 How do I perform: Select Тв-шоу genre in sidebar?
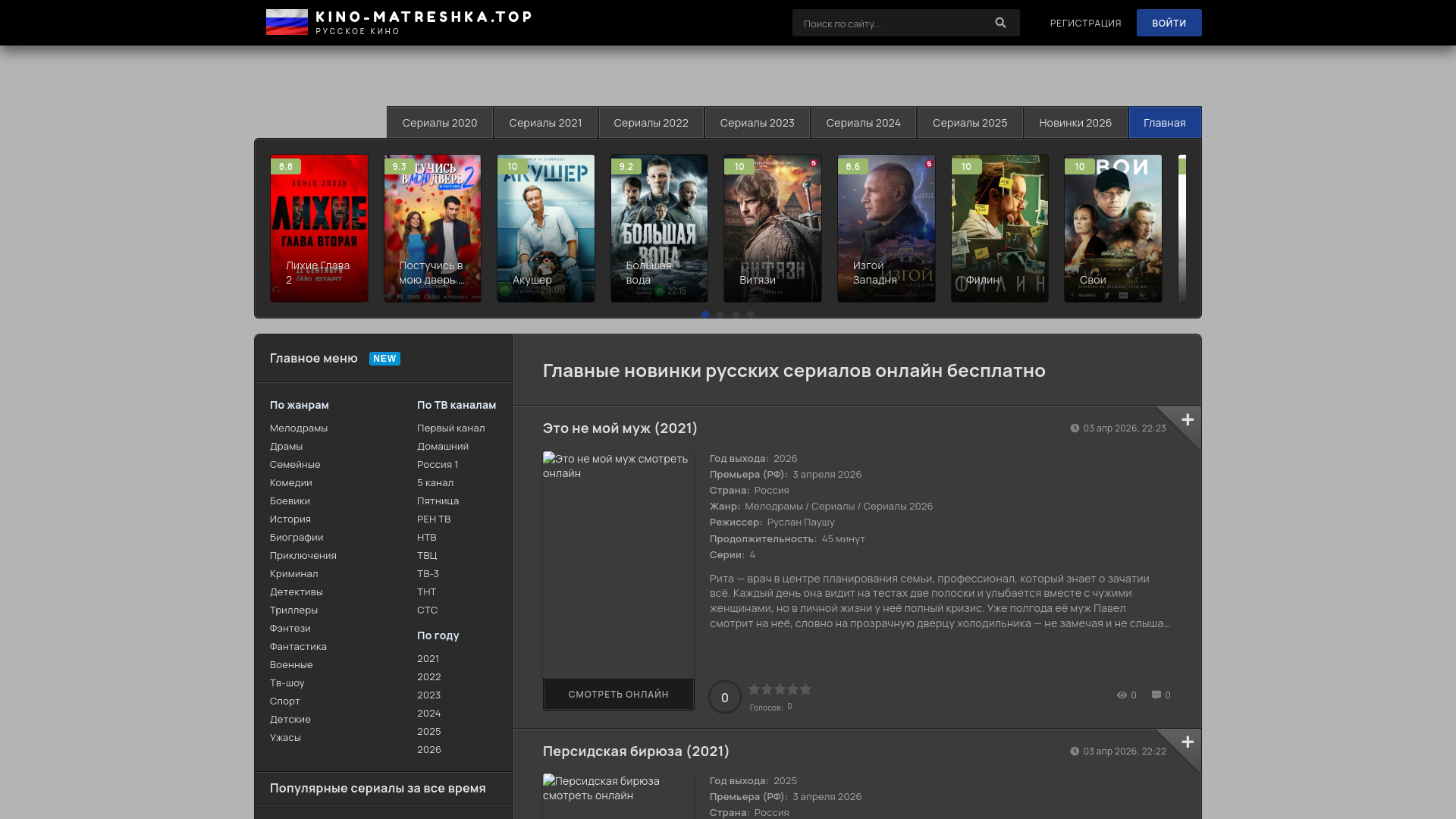click(287, 682)
